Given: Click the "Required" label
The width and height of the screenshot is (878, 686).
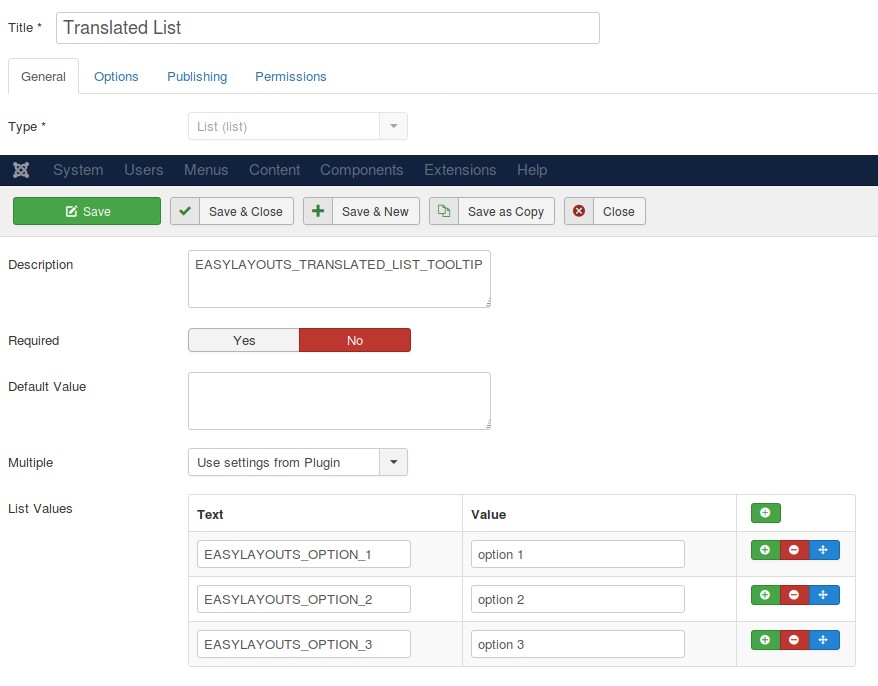Looking at the screenshot, I should point(34,340).
